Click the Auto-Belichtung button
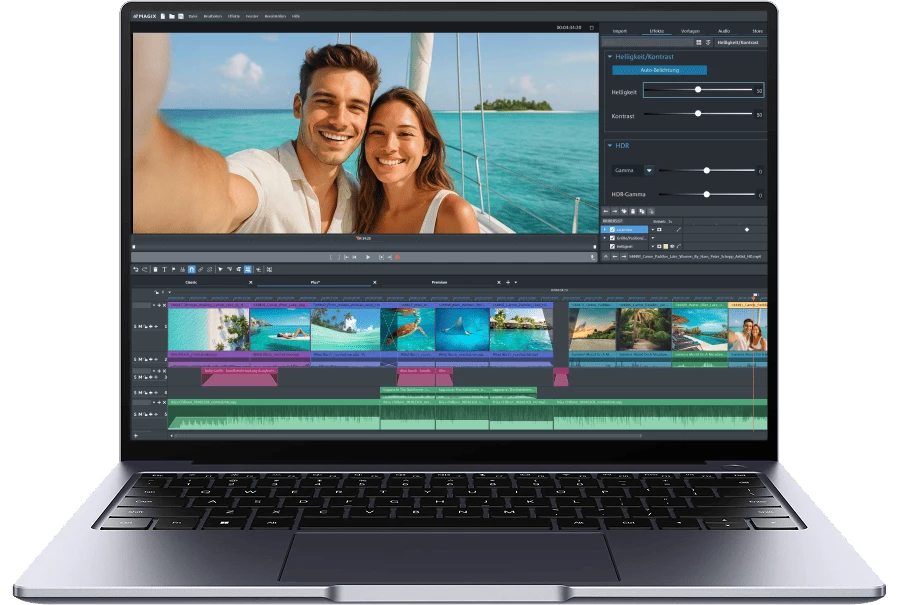 click(659, 70)
